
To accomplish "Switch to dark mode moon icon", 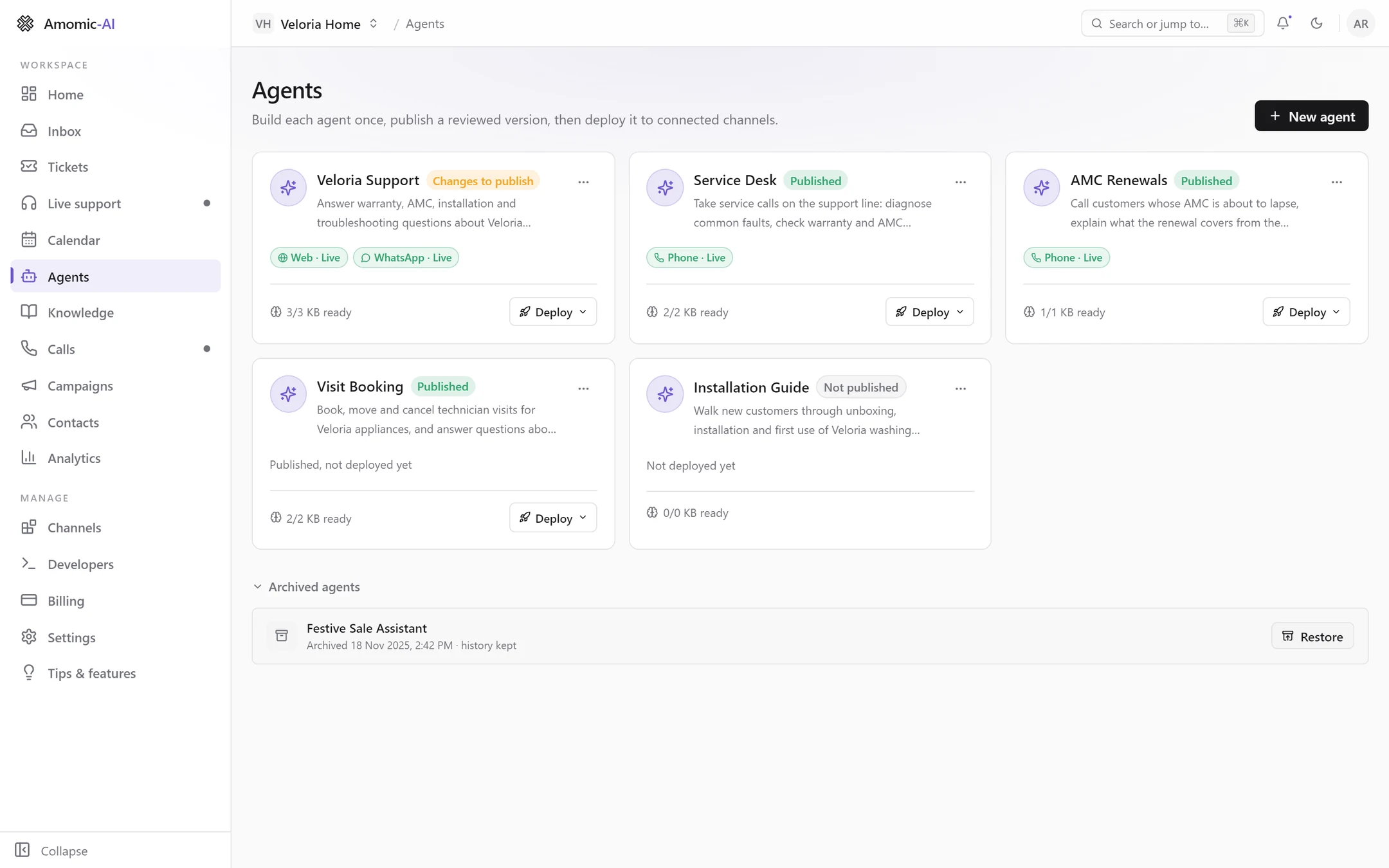I will [1316, 23].
